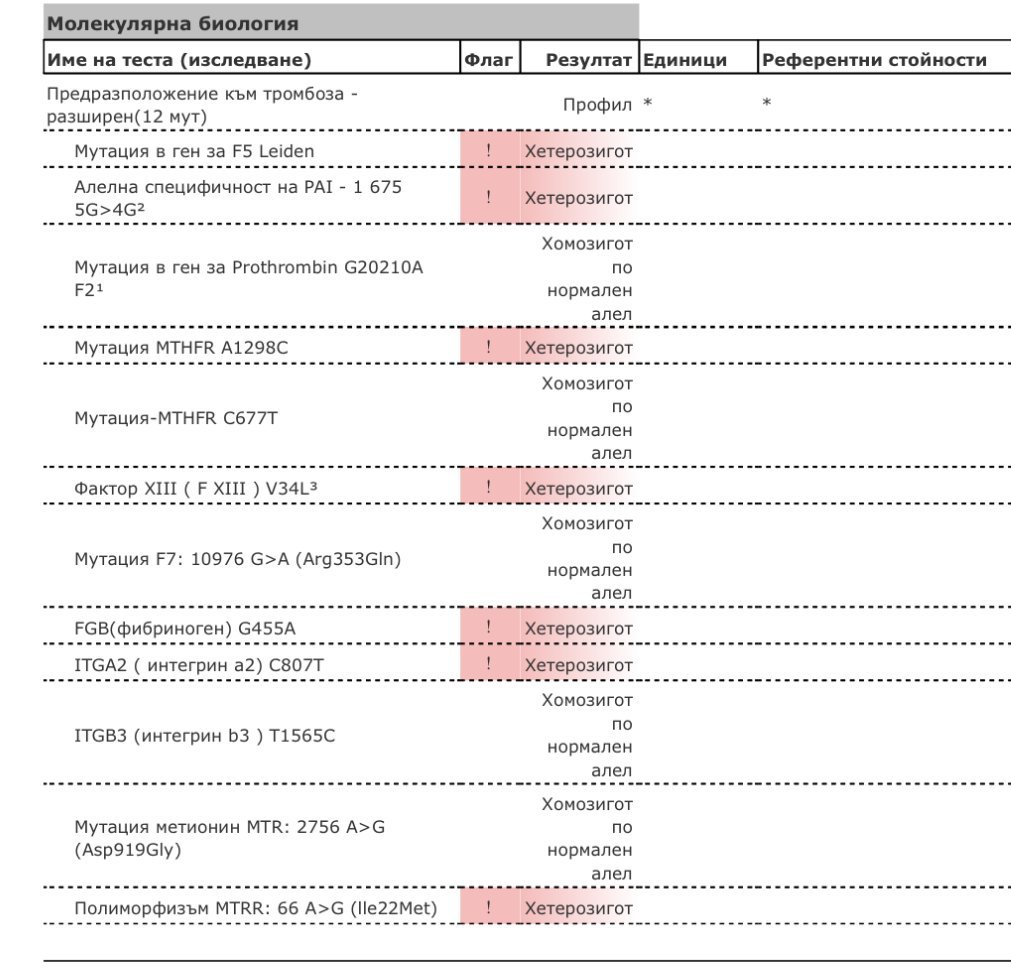The image size is (1011, 972).
Task: Click the flag mark for F5 Leiden mutation
Action: click(x=489, y=151)
